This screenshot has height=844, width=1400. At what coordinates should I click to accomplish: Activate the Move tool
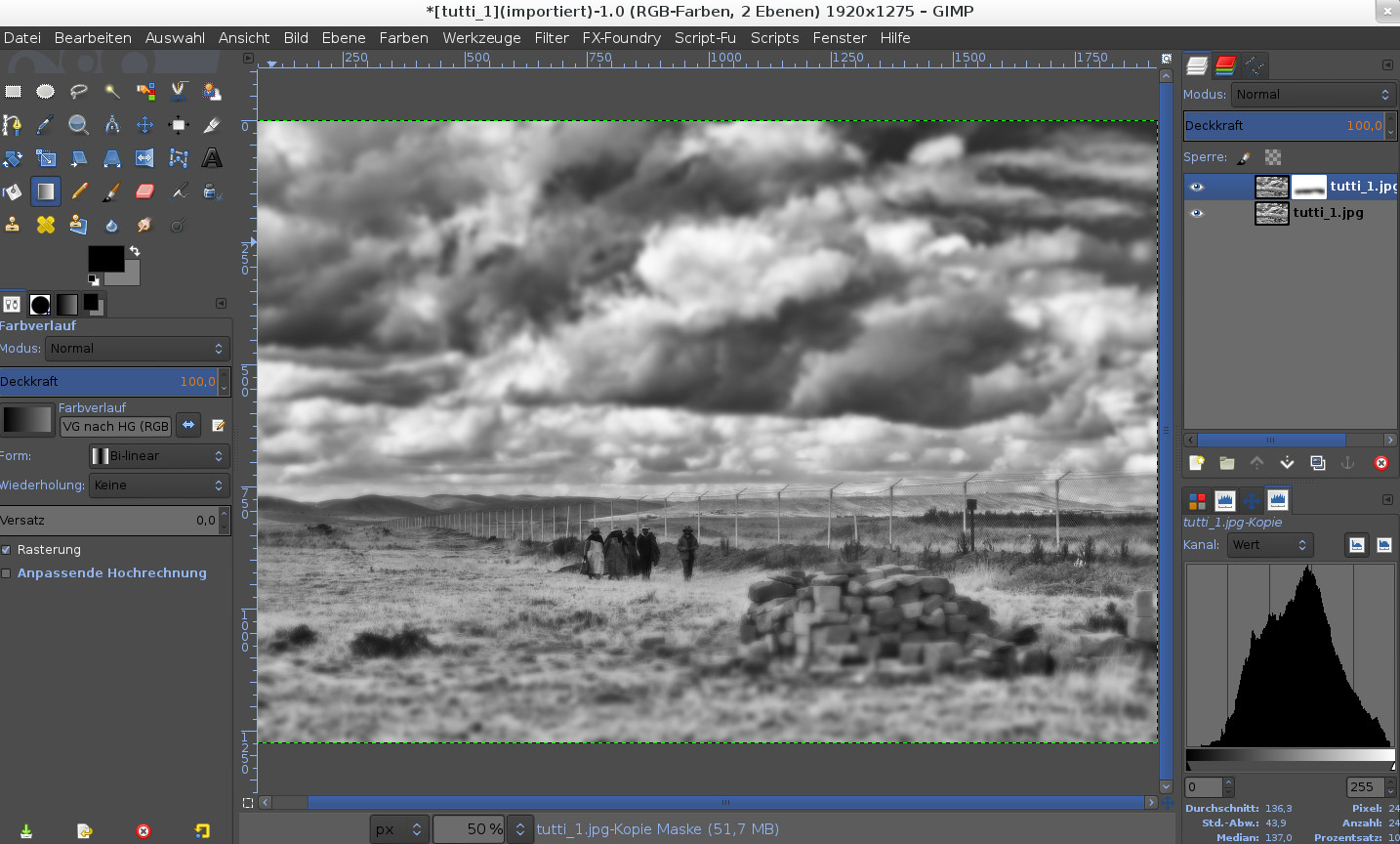[145, 125]
